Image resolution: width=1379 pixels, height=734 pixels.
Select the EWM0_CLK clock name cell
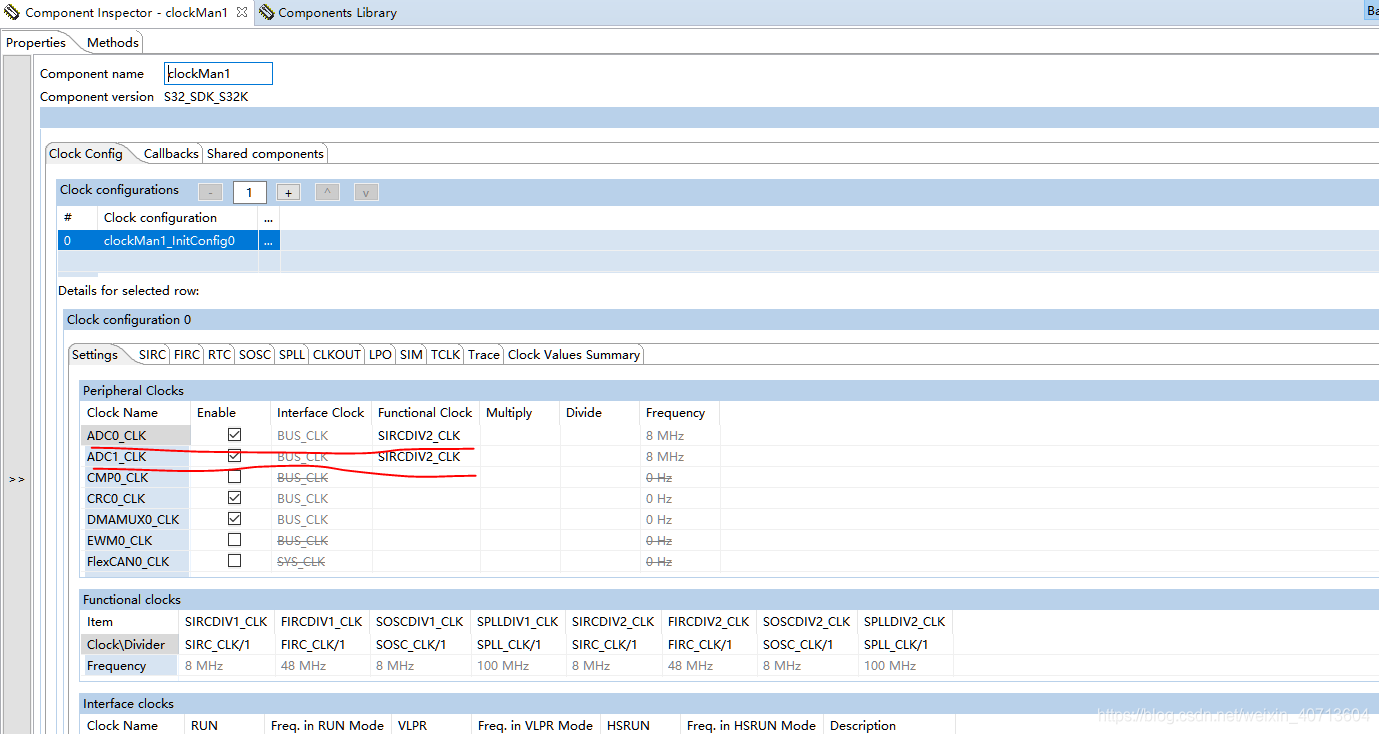coord(135,540)
